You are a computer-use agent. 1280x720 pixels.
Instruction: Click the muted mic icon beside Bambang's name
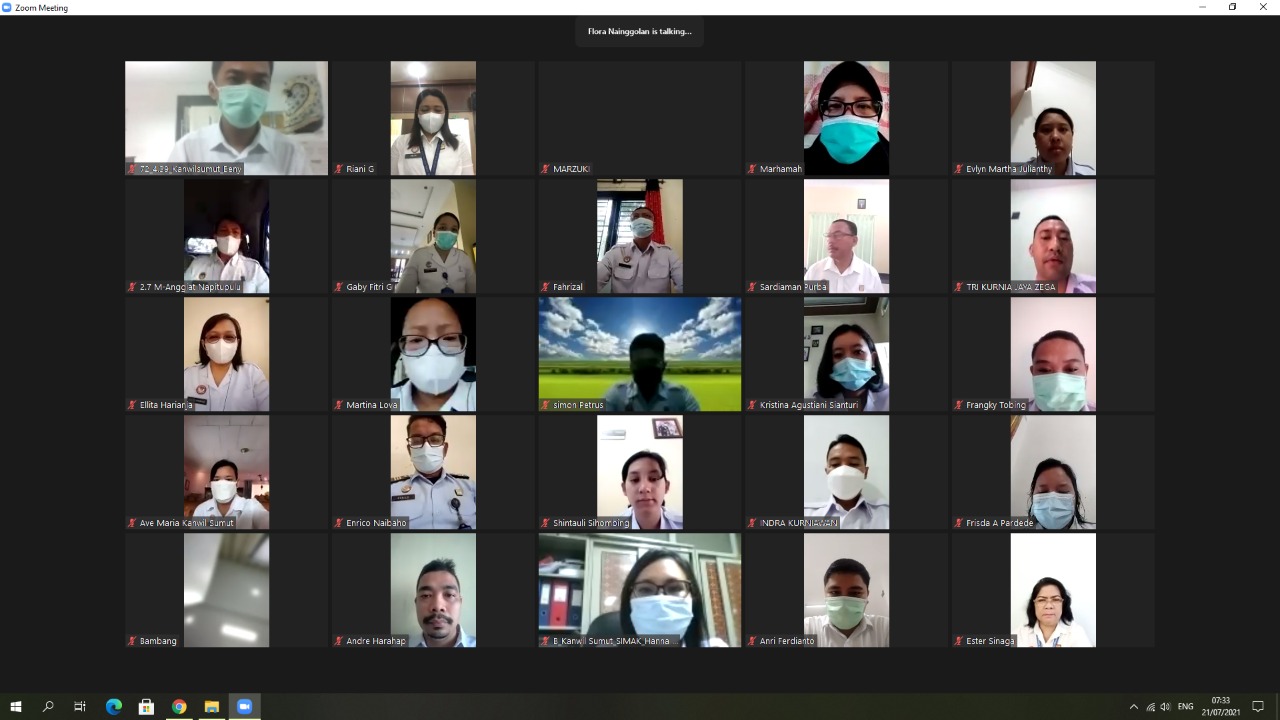[132, 641]
